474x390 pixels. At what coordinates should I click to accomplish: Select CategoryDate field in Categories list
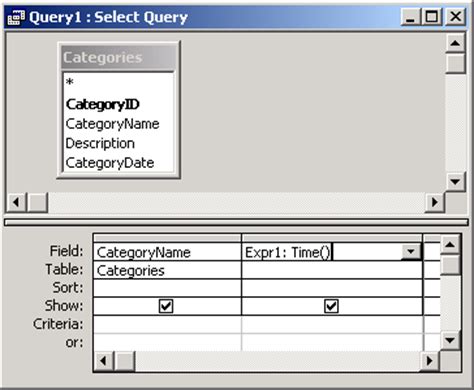110,163
